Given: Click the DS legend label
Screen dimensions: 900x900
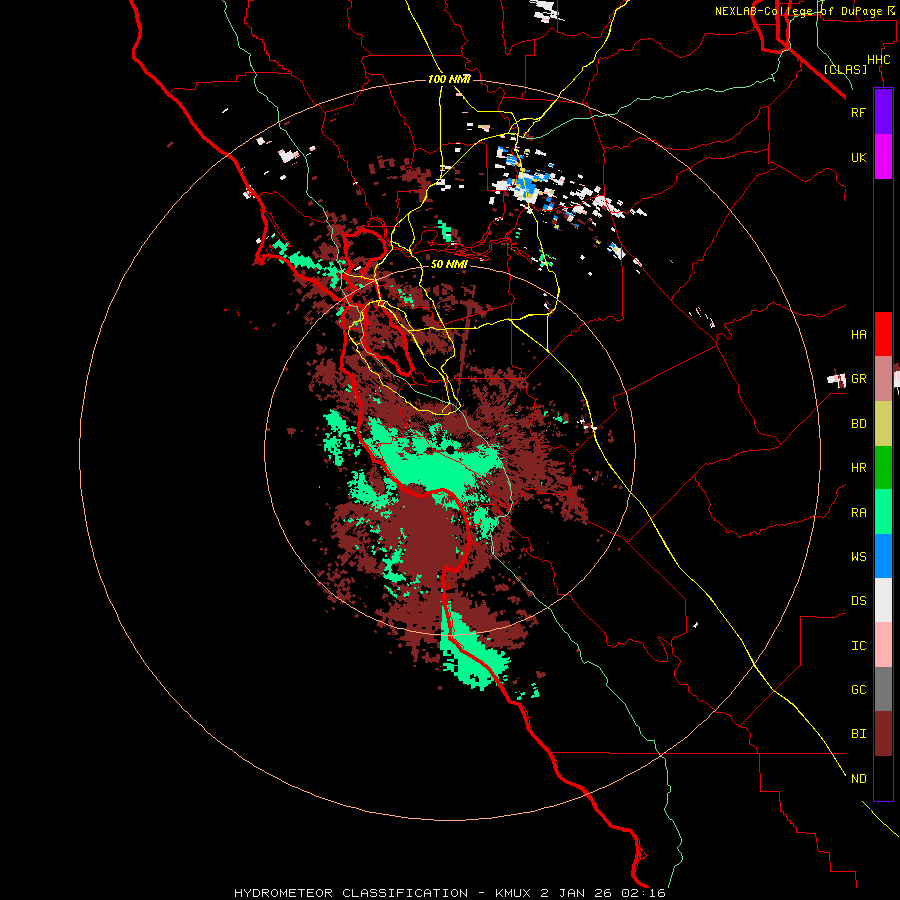Looking at the screenshot, I should pyautogui.click(x=859, y=601).
